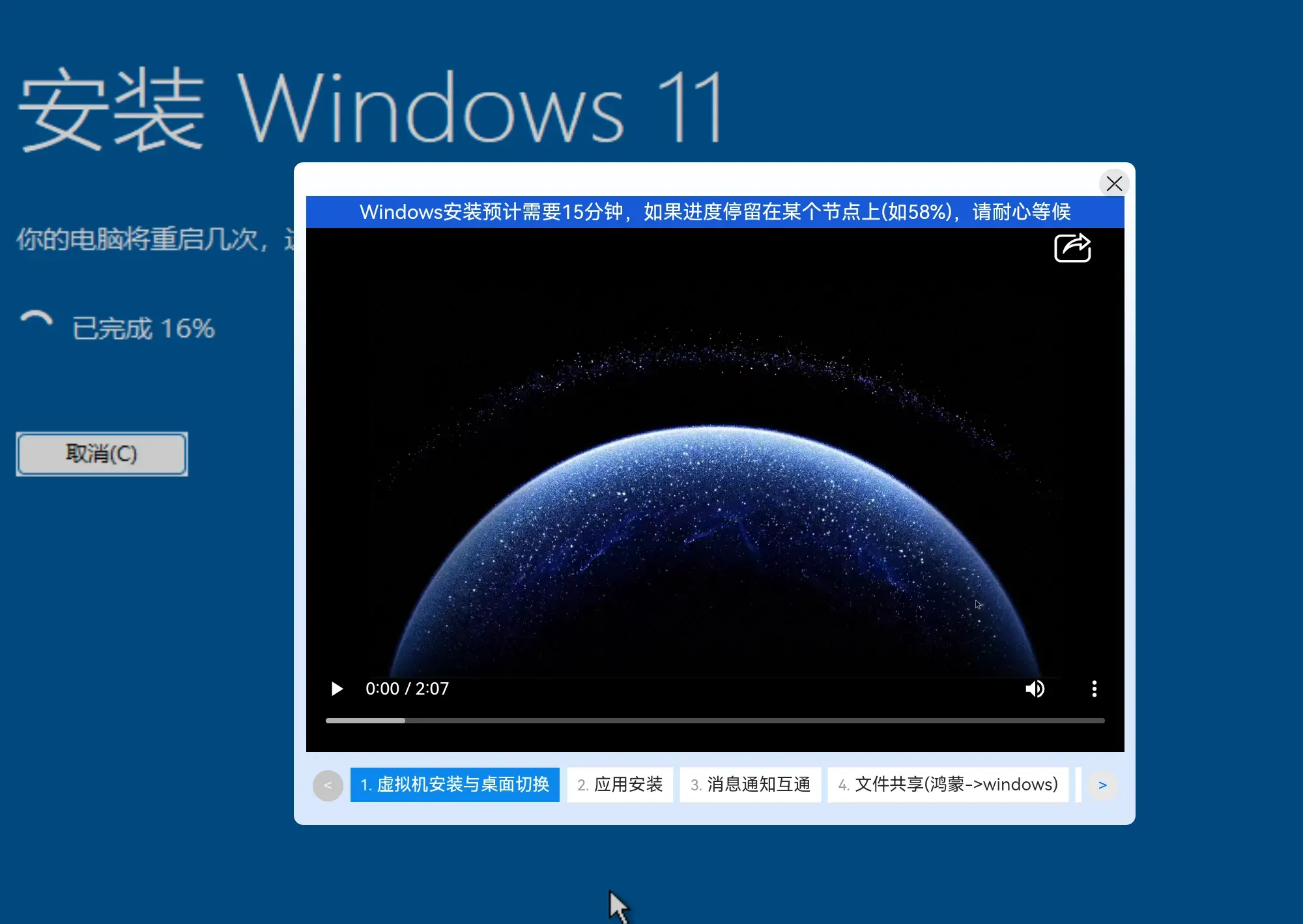Viewport: 1303px width, 924px height.
Task: Play the tutorial video
Action: click(337, 689)
